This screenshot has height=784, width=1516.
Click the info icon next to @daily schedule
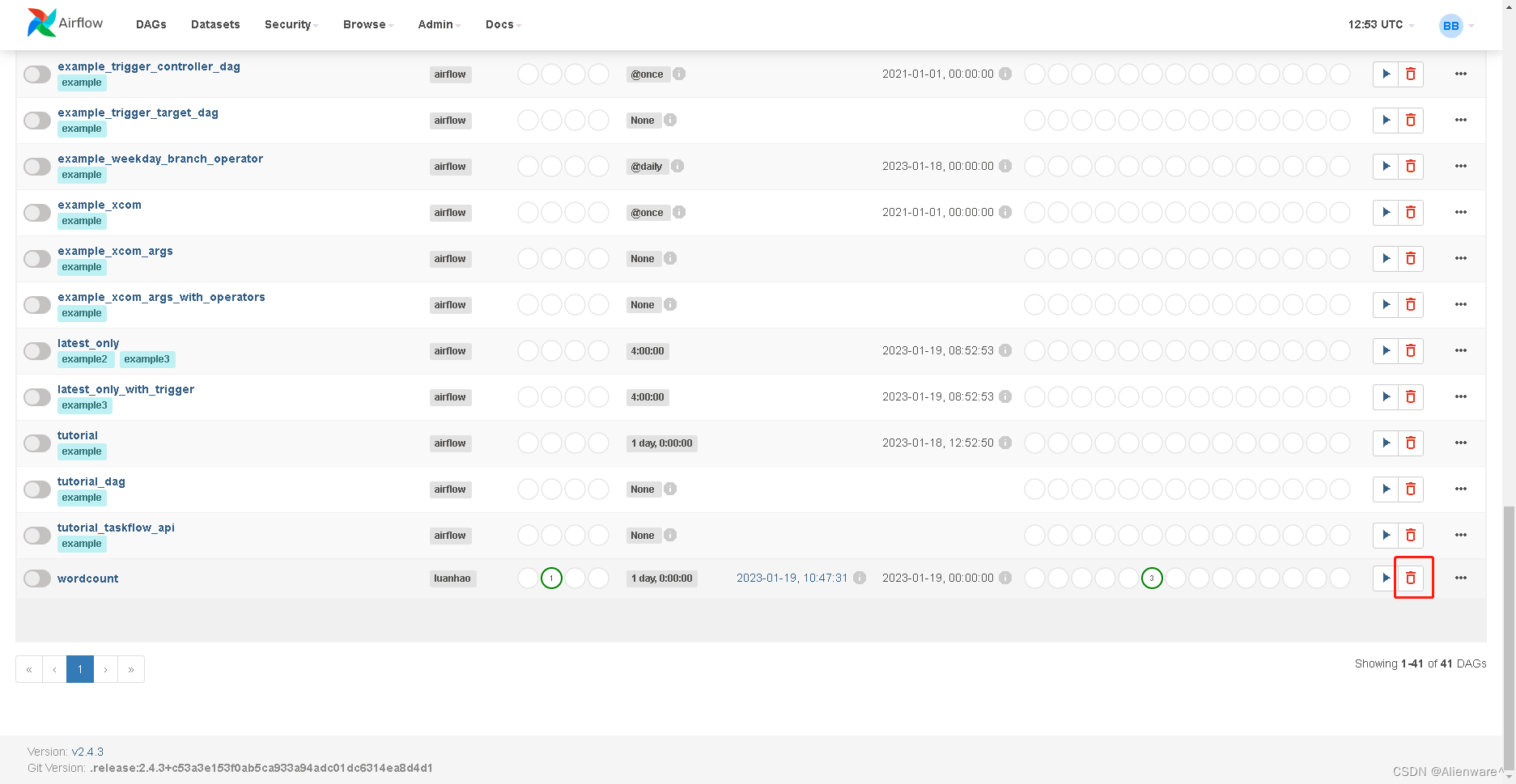(678, 166)
